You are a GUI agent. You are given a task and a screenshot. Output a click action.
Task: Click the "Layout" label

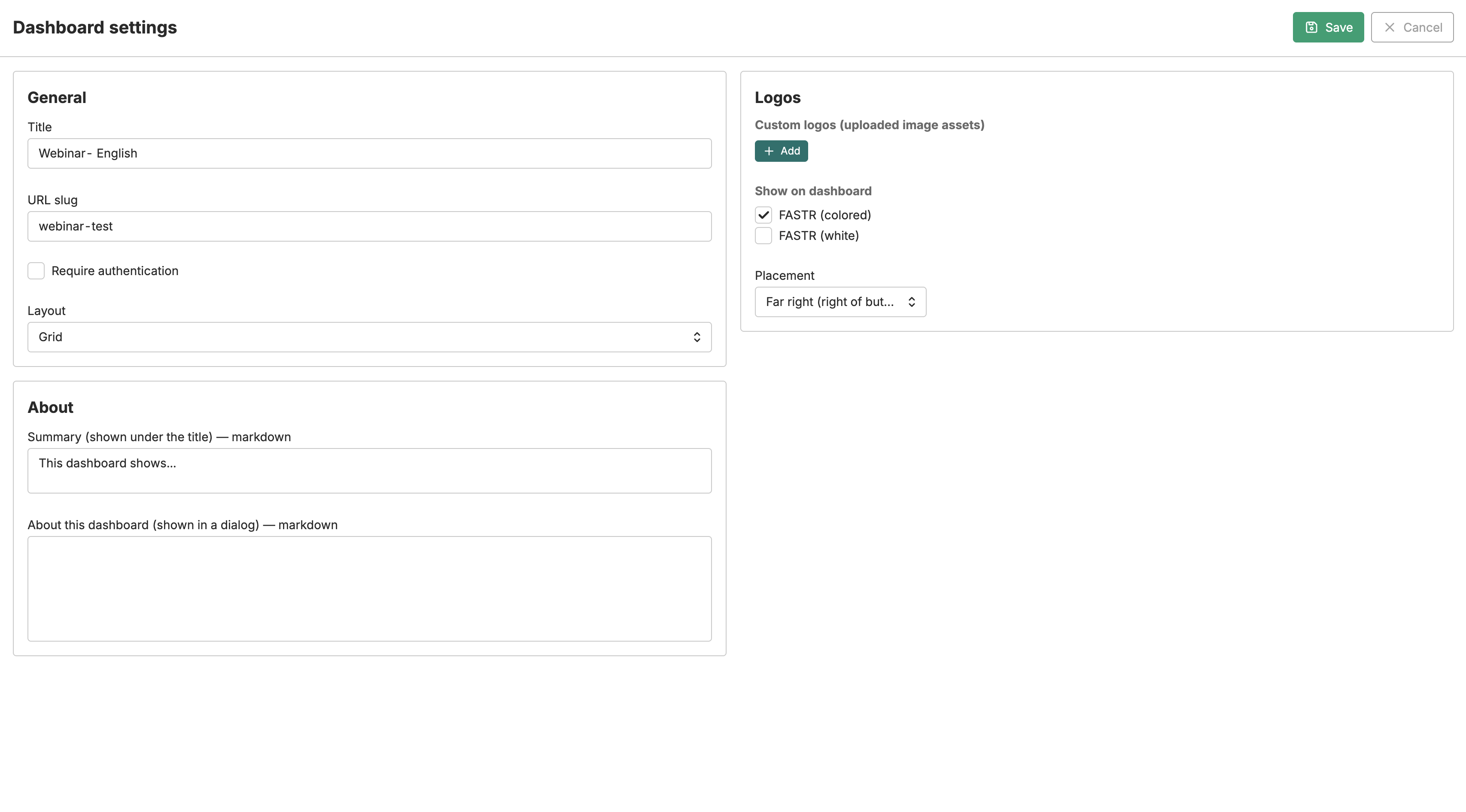(x=47, y=311)
